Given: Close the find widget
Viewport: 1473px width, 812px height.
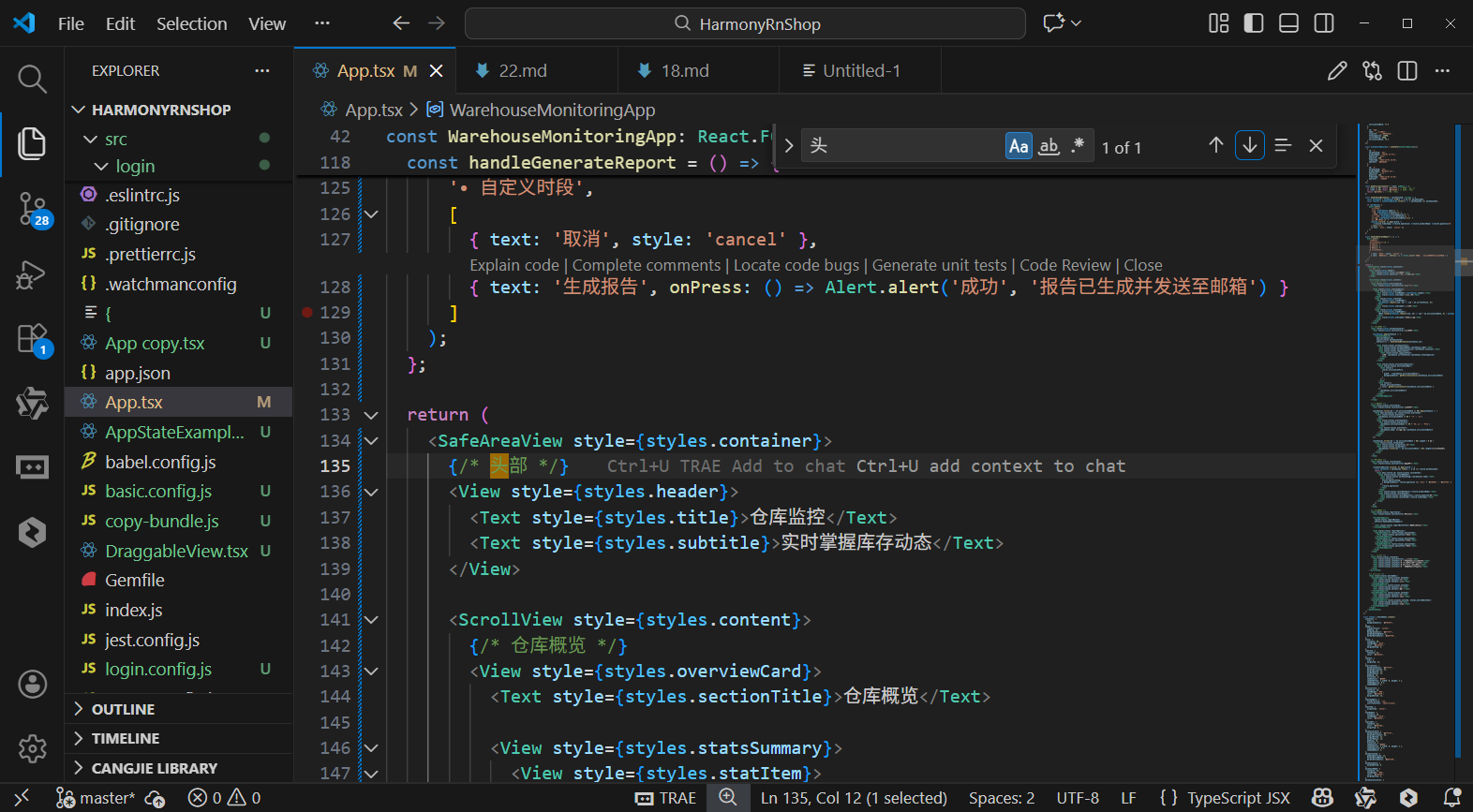Looking at the screenshot, I should (1317, 145).
